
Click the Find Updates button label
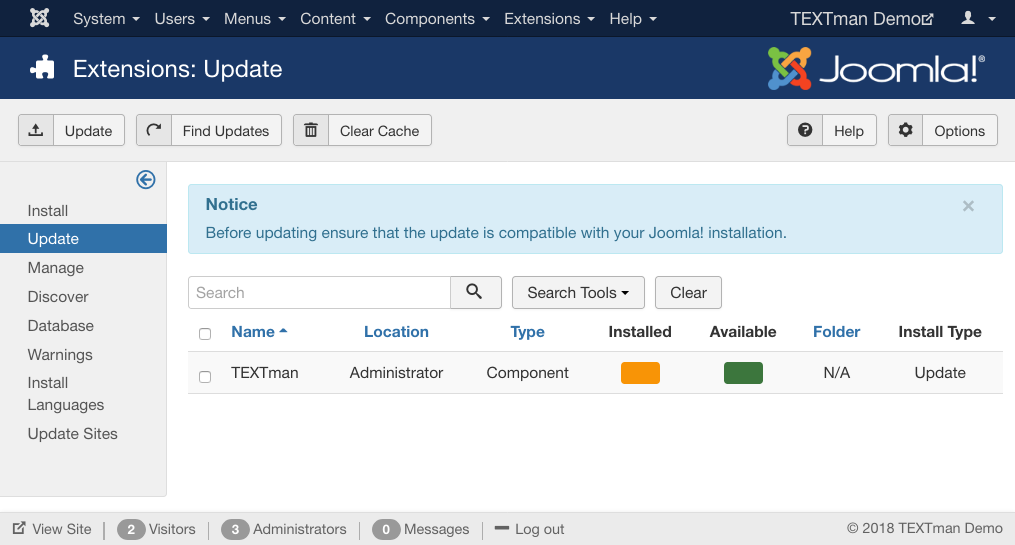pos(226,131)
